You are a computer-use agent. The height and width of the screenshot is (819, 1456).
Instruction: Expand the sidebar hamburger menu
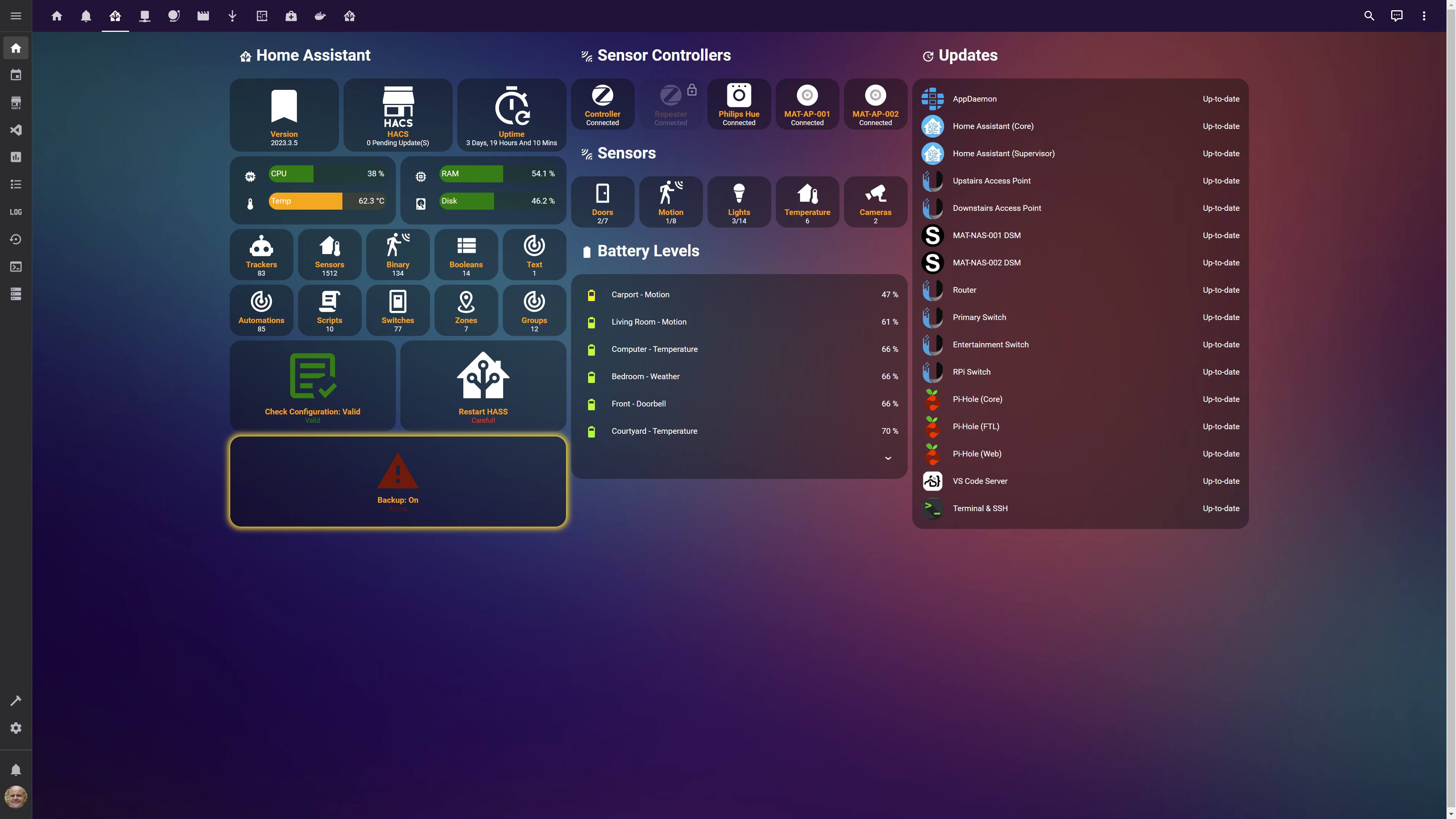pos(16,16)
